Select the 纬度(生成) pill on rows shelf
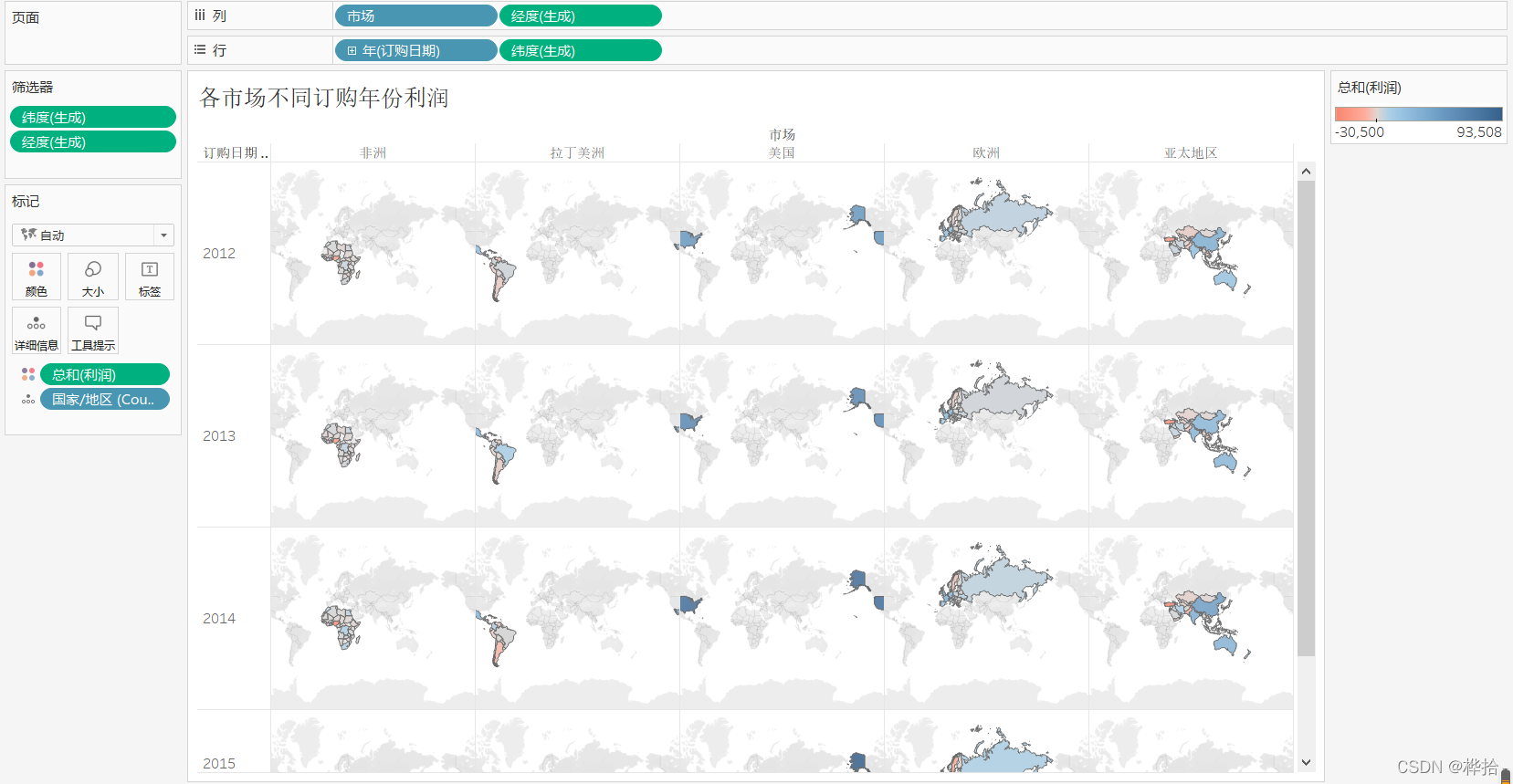 point(581,50)
